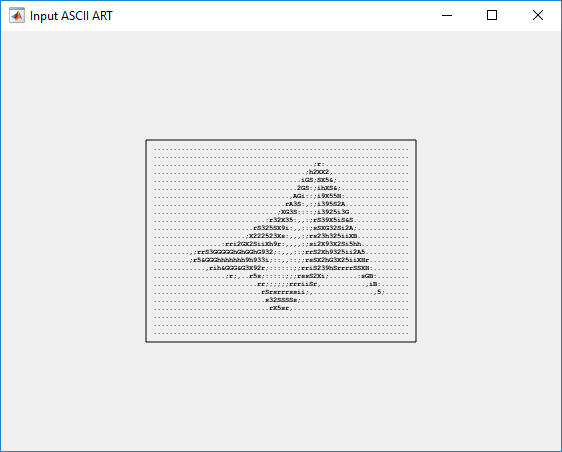The image size is (562, 452).
Task: Click the ";r:" peak of the ASCII art
Action: (x=319, y=165)
